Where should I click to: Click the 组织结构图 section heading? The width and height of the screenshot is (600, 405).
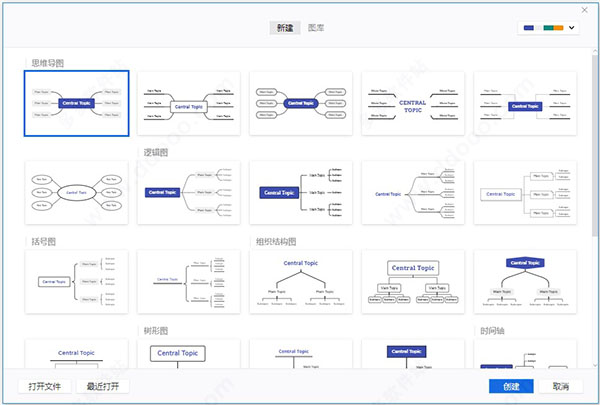276,242
